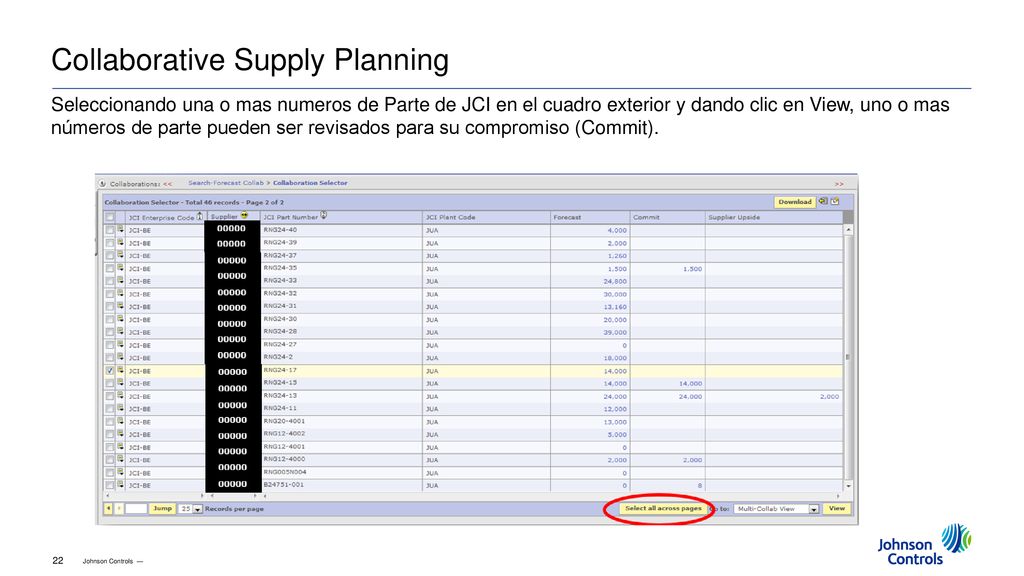Check the box for part RNG24-35
The image size is (1024, 576).
(x=110, y=268)
